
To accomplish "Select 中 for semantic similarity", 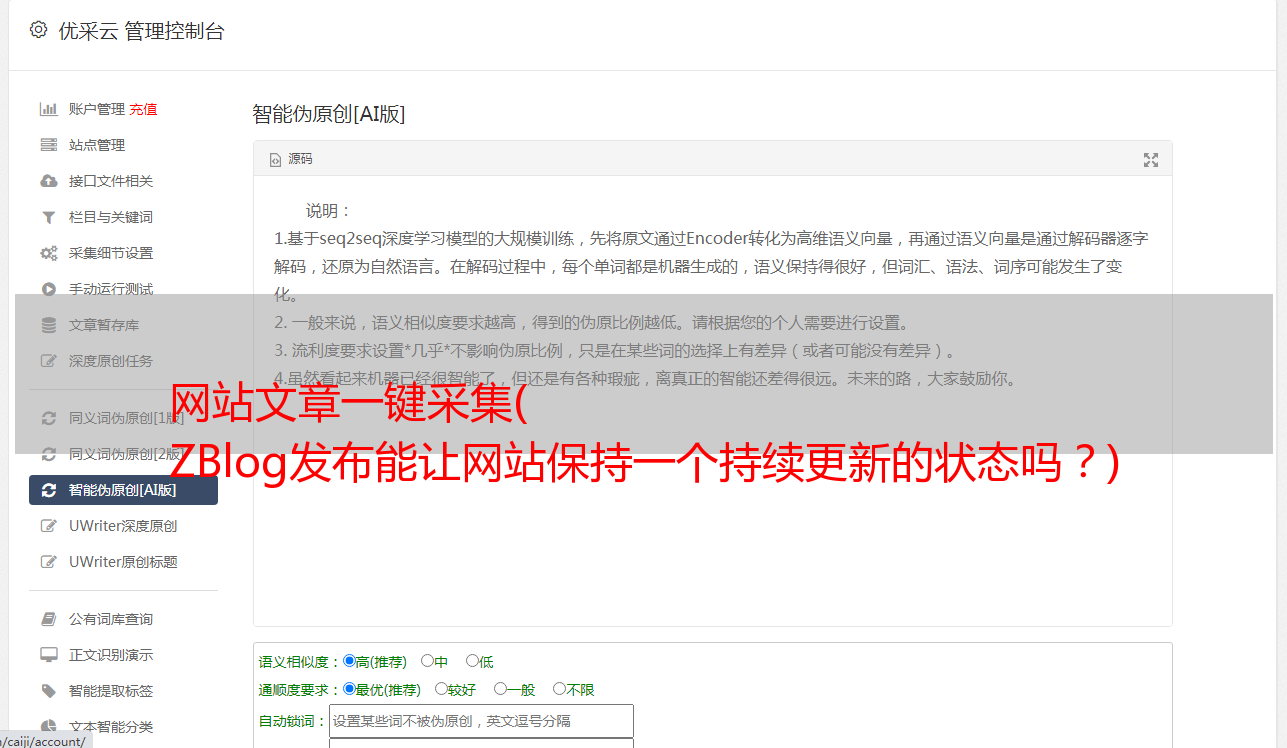I will [427, 661].
